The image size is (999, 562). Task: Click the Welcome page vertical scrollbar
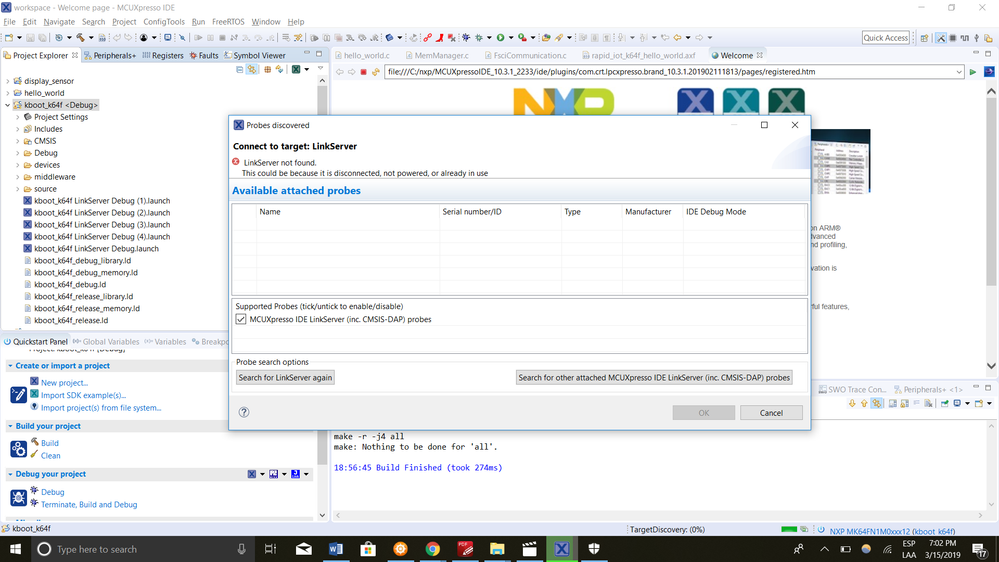point(991,229)
